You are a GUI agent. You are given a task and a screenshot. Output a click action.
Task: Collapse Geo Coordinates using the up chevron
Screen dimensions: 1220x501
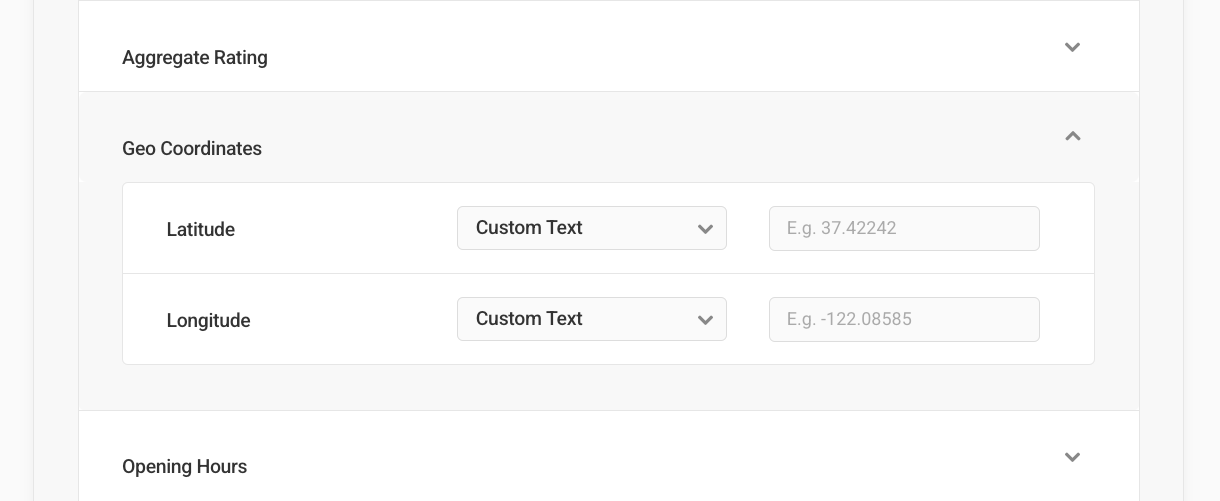pyautogui.click(x=1072, y=136)
